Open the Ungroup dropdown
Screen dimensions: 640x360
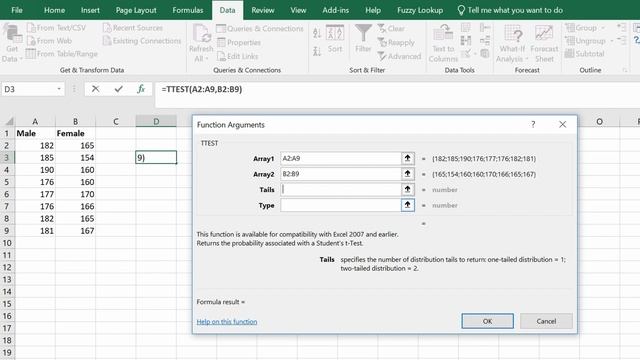[x=589, y=41]
